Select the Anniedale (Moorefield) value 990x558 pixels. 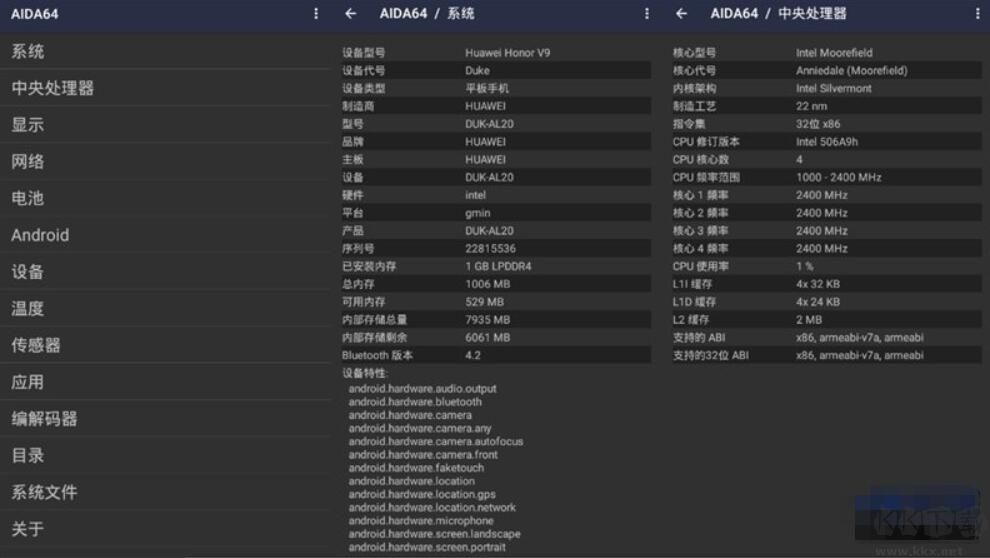[x=852, y=70]
